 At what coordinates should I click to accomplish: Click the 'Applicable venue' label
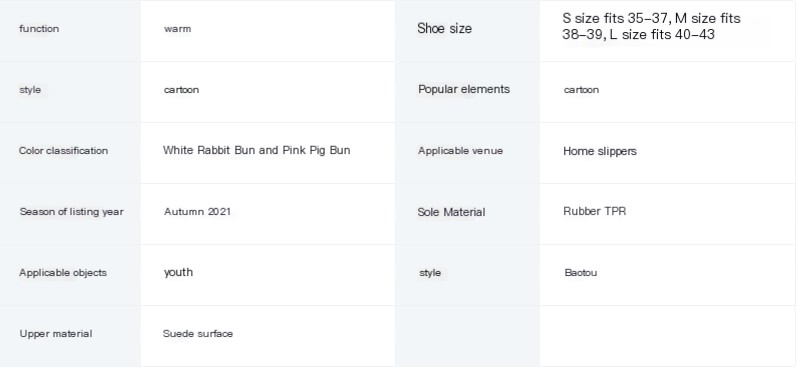(x=461, y=151)
